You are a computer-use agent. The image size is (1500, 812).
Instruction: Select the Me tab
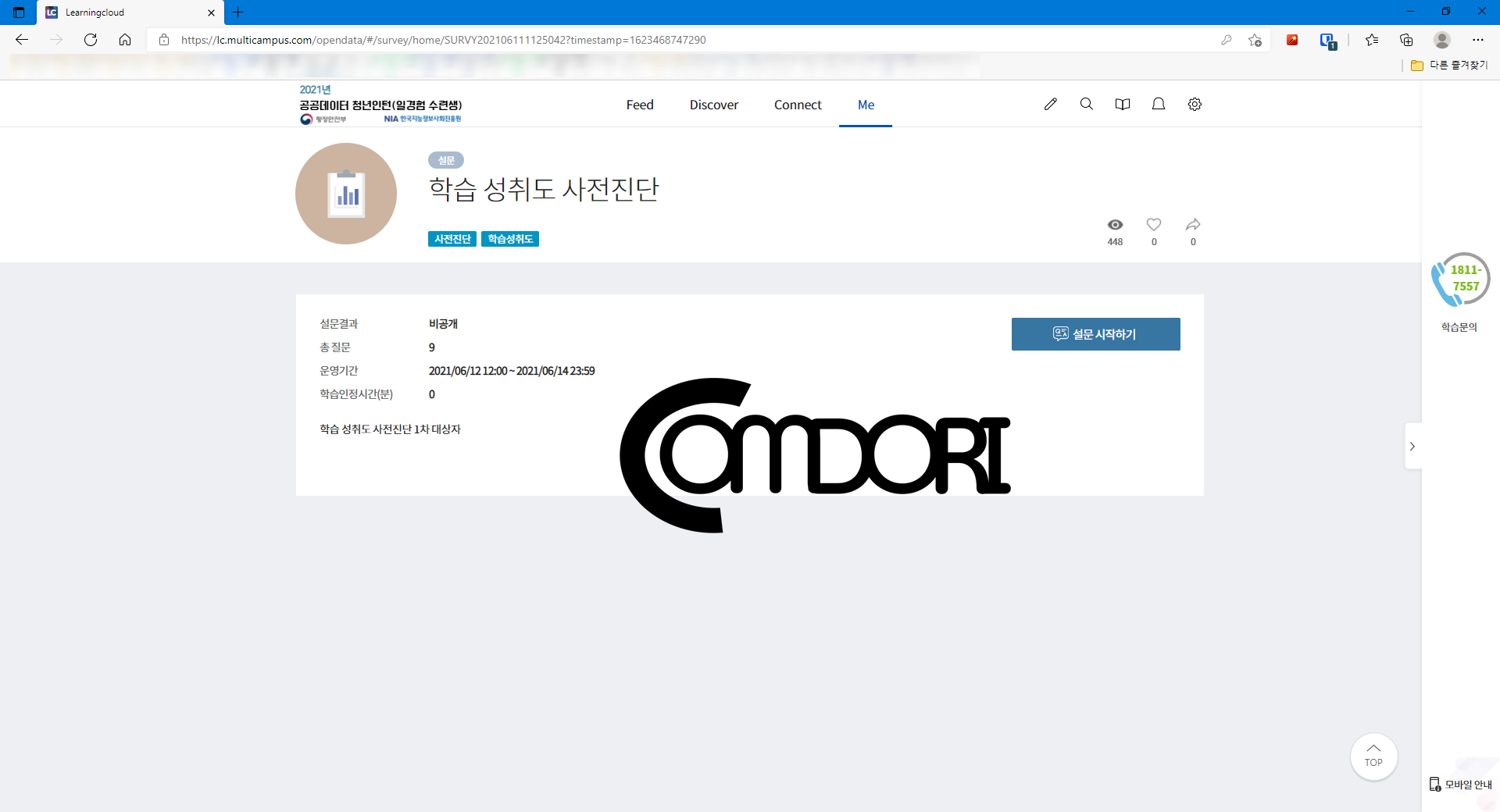(866, 105)
